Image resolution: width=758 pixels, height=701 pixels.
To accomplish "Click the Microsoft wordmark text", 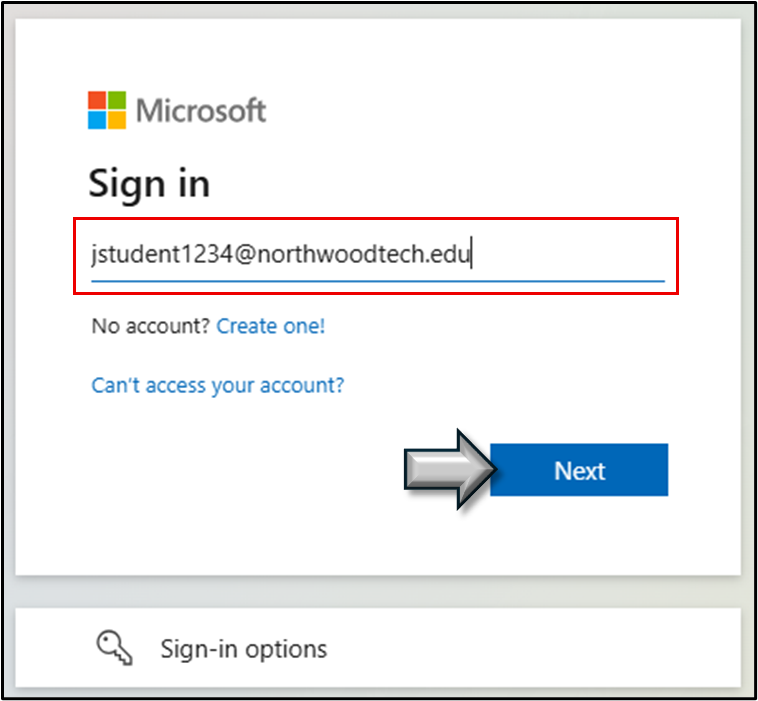I will (x=201, y=111).
